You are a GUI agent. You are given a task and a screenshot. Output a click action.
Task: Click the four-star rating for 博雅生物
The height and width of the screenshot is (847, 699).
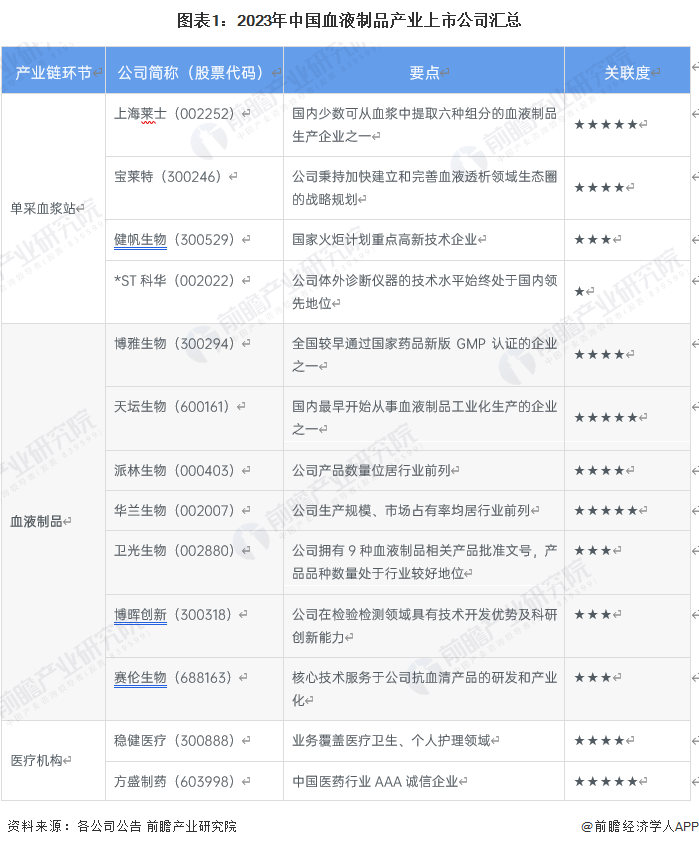(600, 355)
